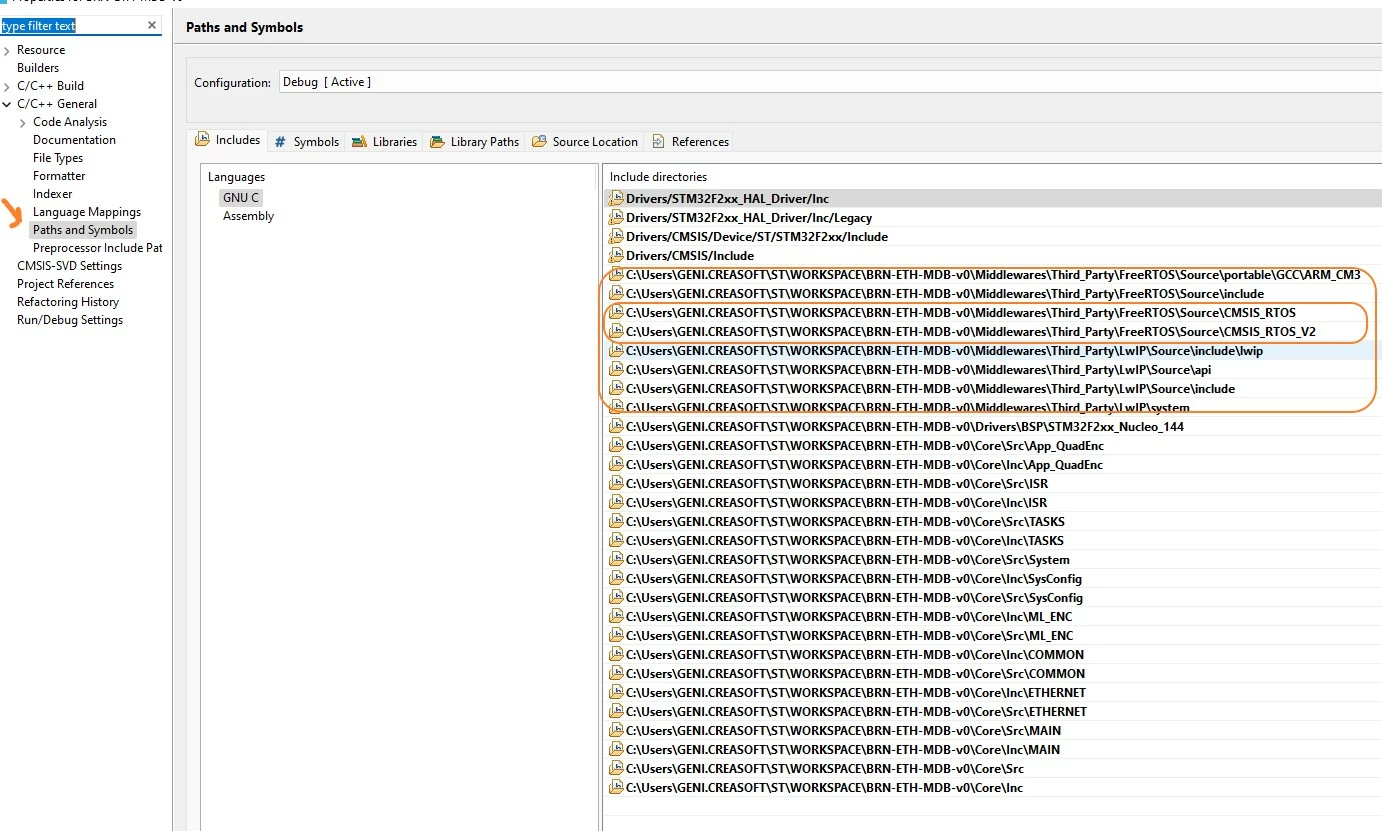This screenshot has height=831, width=1382.
Task: Switch to the Source Location tab
Action: point(585,142)
